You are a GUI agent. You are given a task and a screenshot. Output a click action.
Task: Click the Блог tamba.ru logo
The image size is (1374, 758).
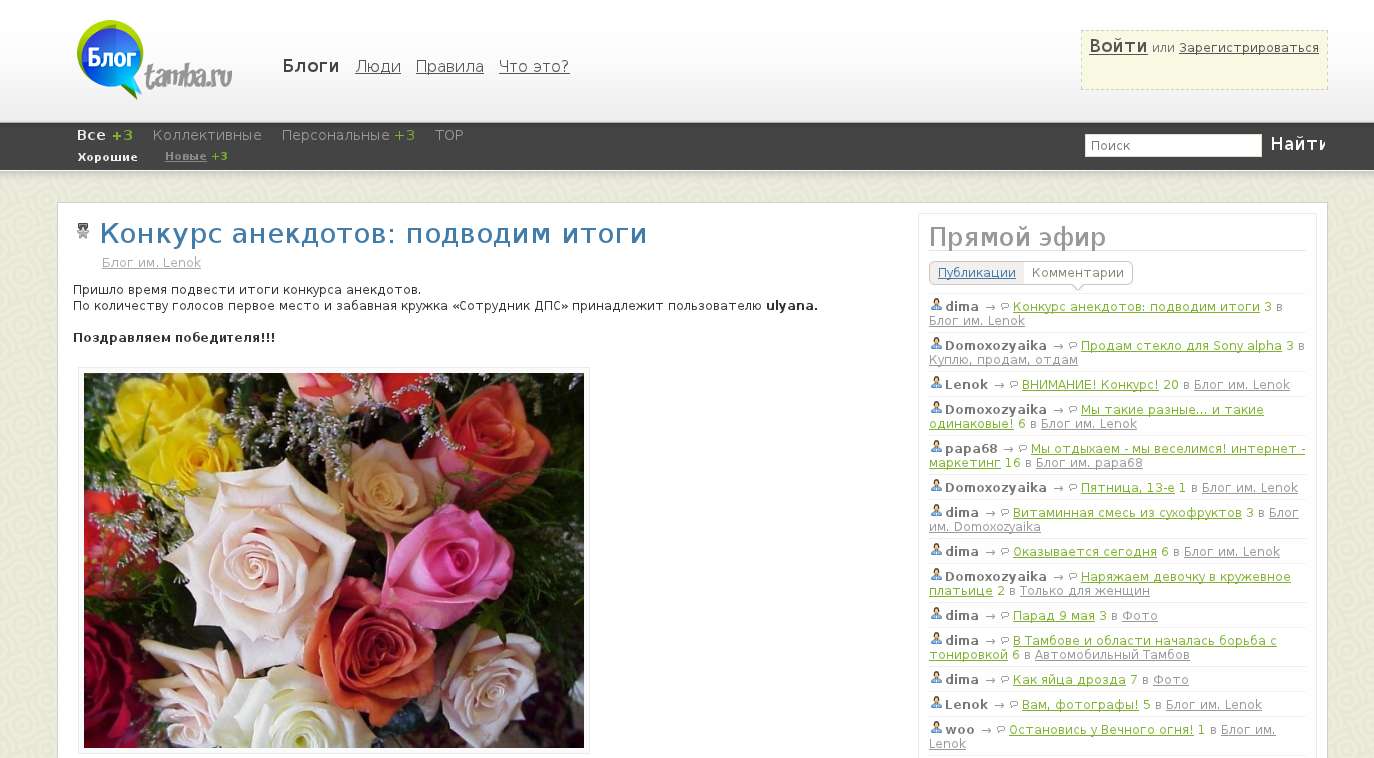(154, 60)
